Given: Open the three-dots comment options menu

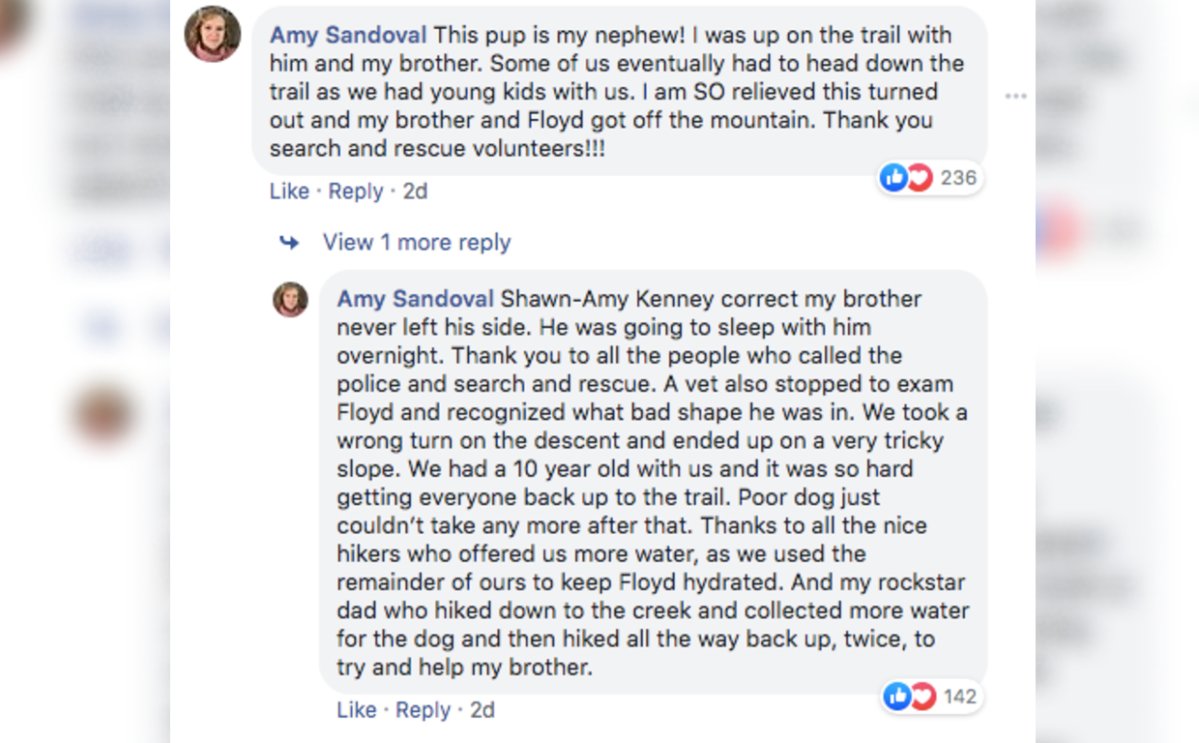Looking at the screenshot, I should tap(1015, 96).
